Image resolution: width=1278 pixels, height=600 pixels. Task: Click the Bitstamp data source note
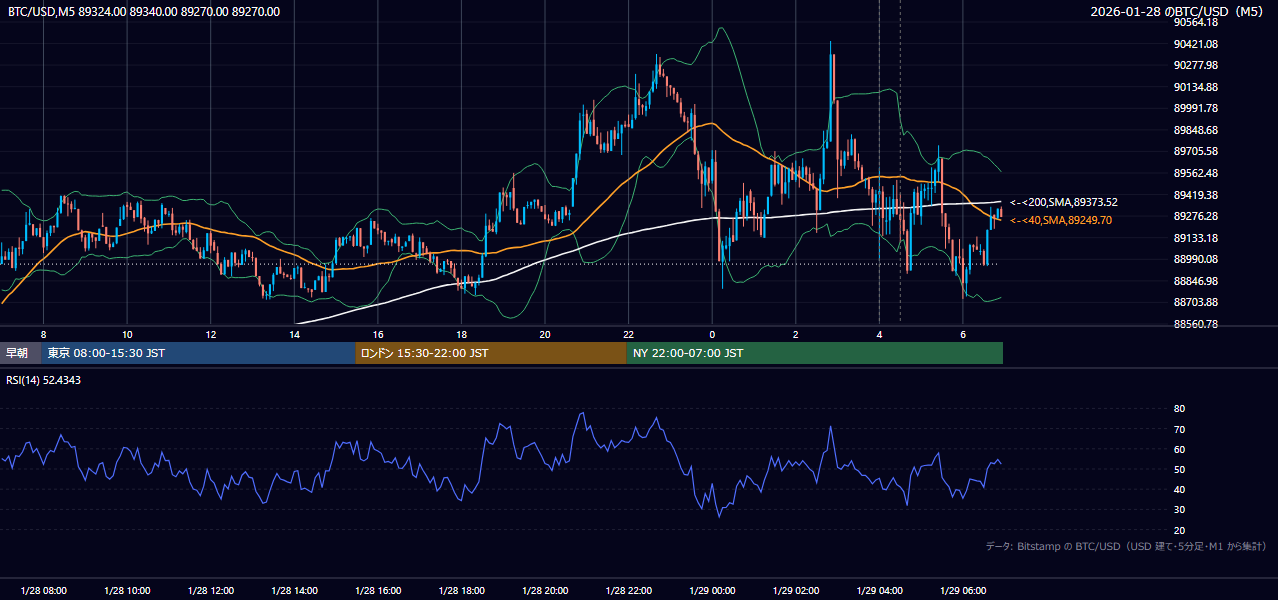(x=1127, y=547)
